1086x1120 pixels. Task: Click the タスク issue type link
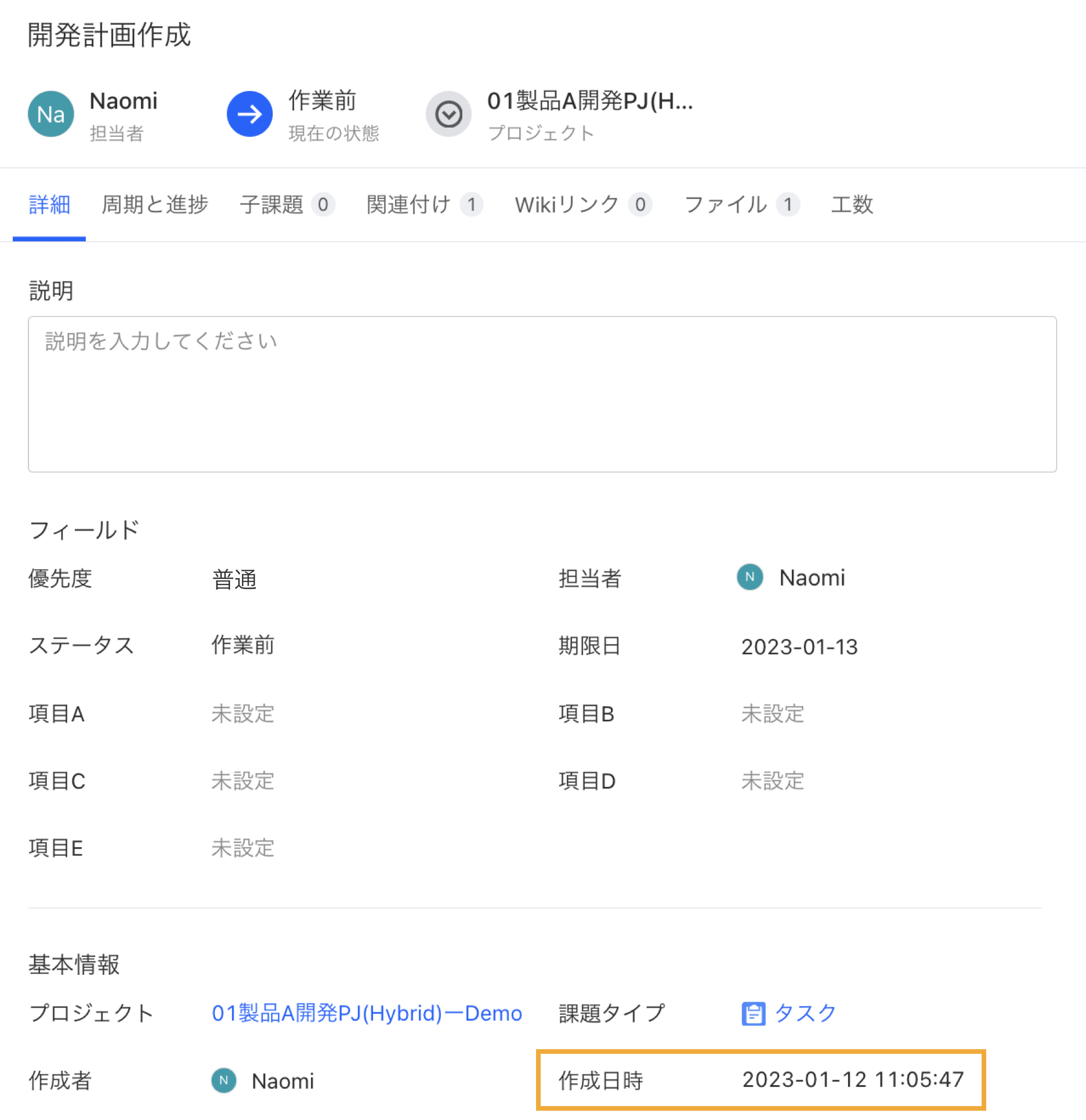pos(805,1013)
